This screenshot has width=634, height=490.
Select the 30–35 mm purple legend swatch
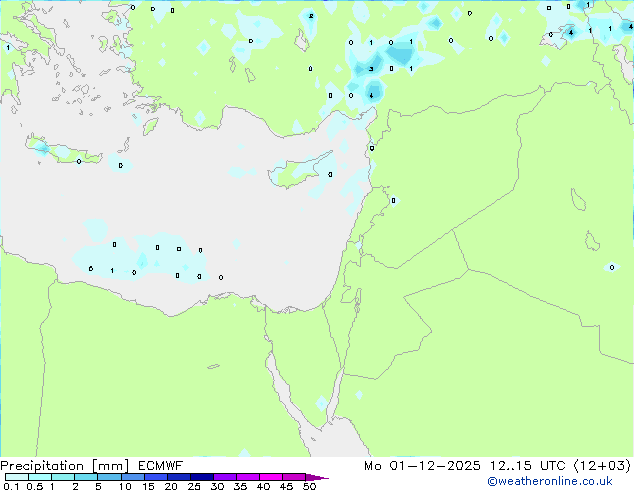point(225,477)
